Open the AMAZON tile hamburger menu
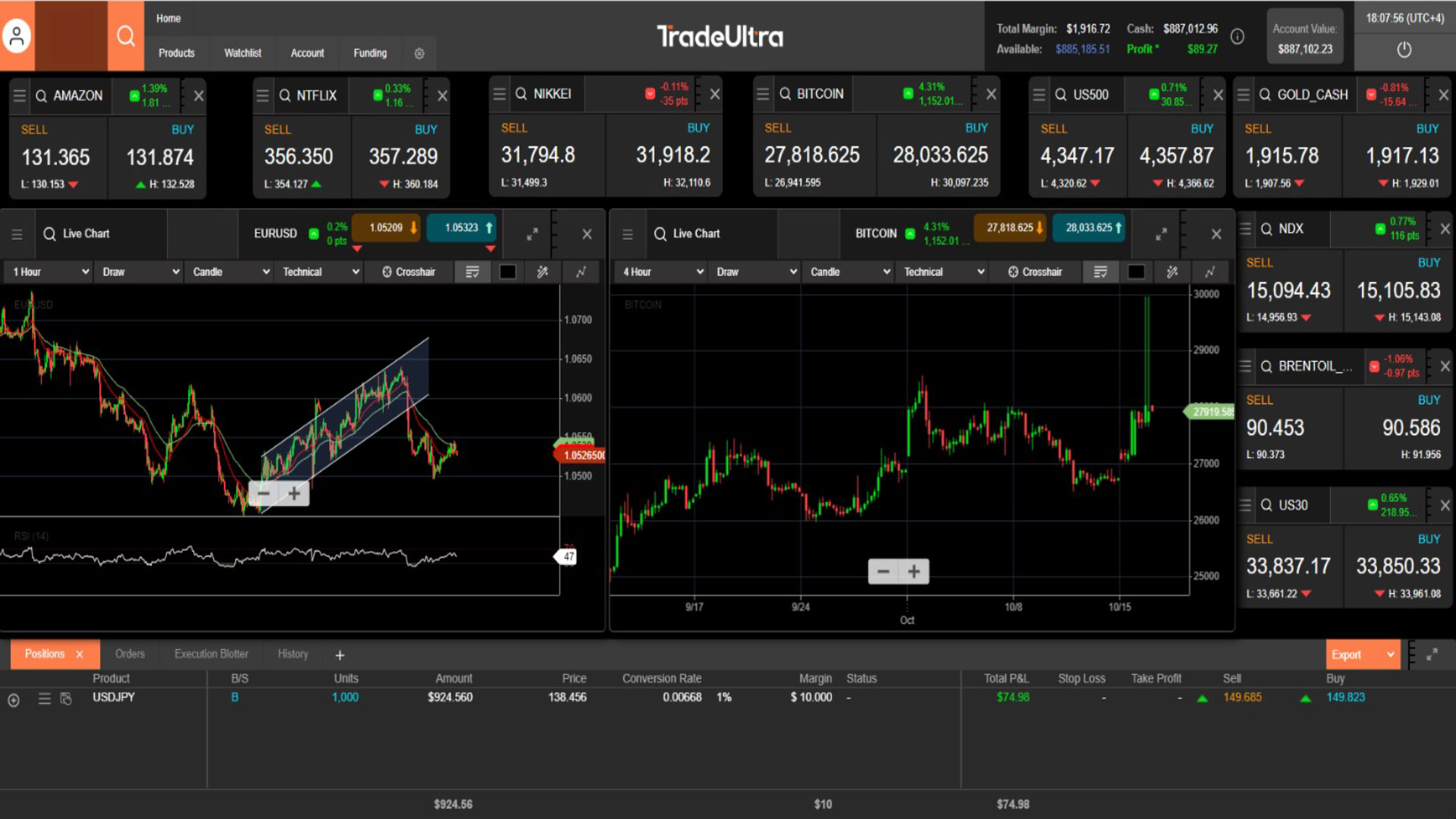 20,96
